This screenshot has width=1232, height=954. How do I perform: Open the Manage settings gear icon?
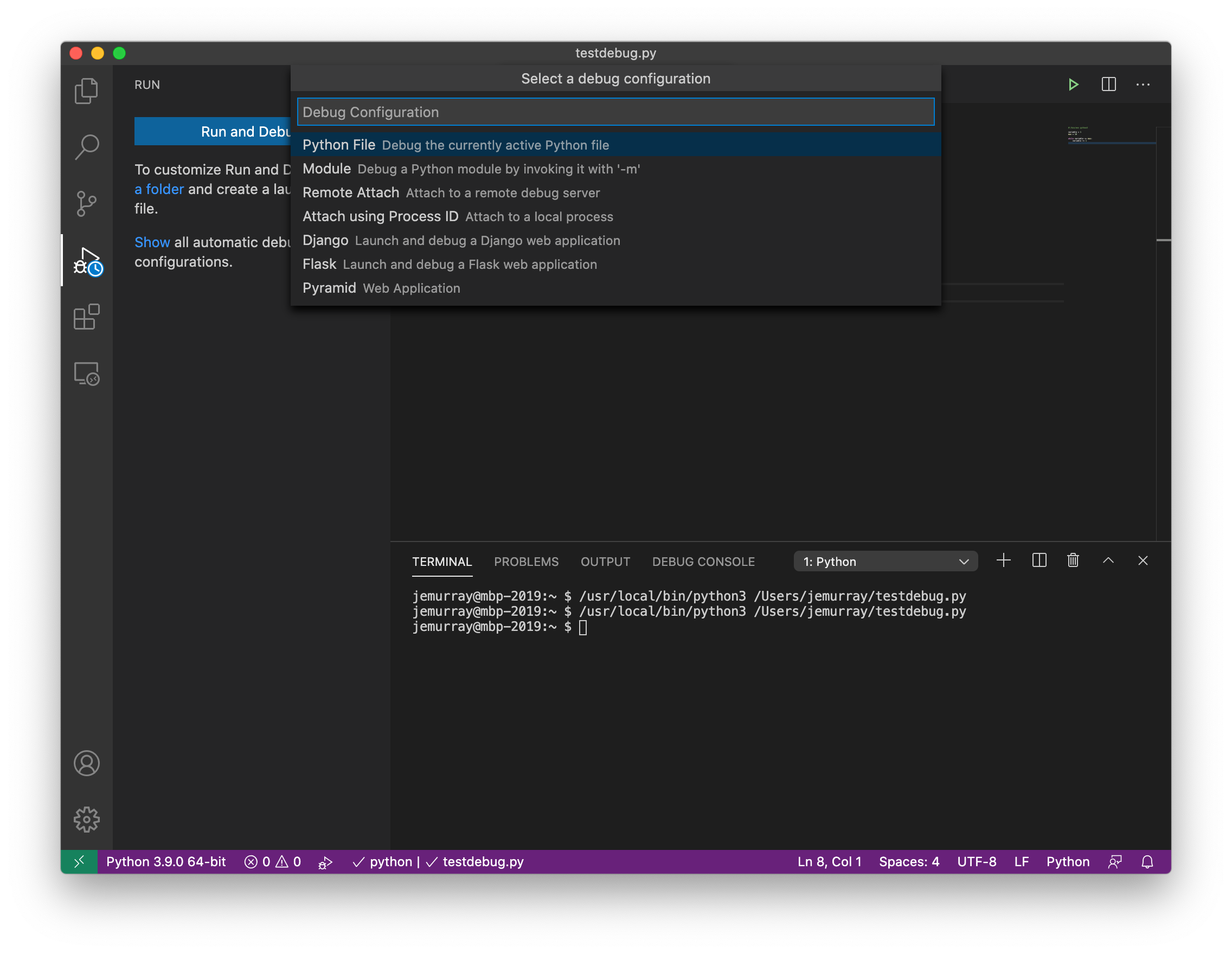coord(87,820)
